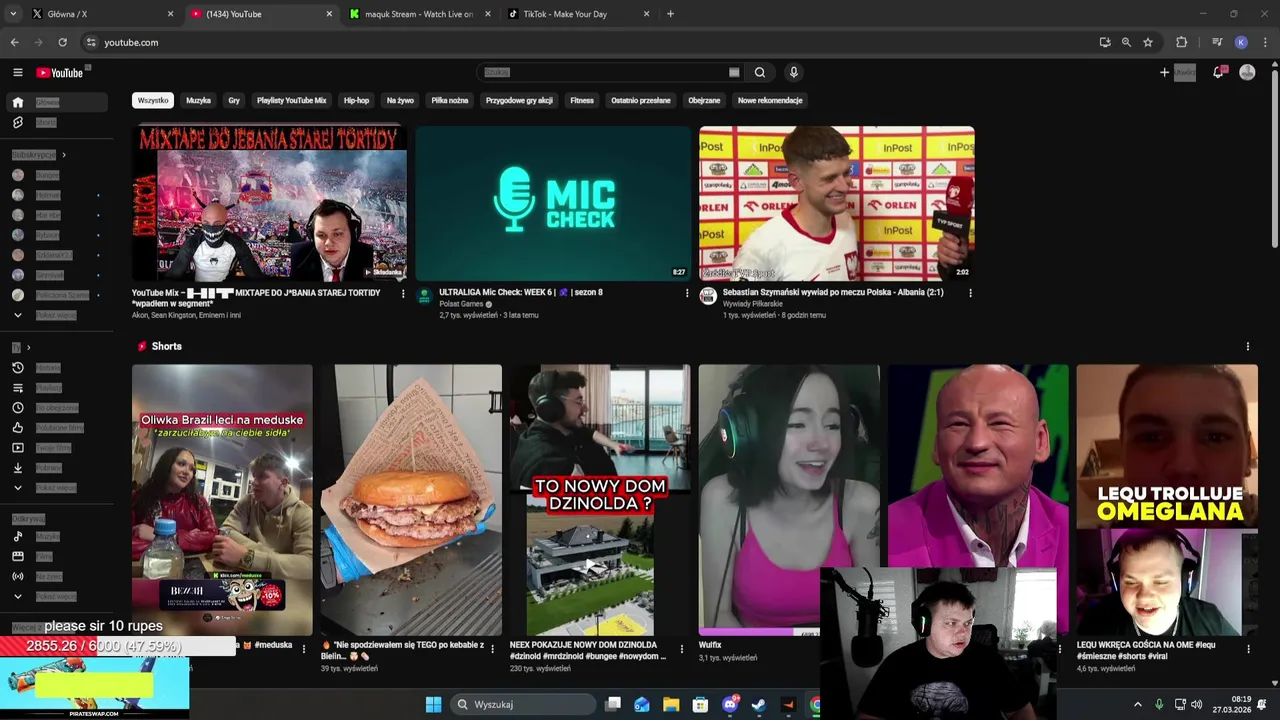Select the Piłka nożna filter chip
Image resolution: width=1280 pixels, height=720 pixels.
tap(450, 100)
